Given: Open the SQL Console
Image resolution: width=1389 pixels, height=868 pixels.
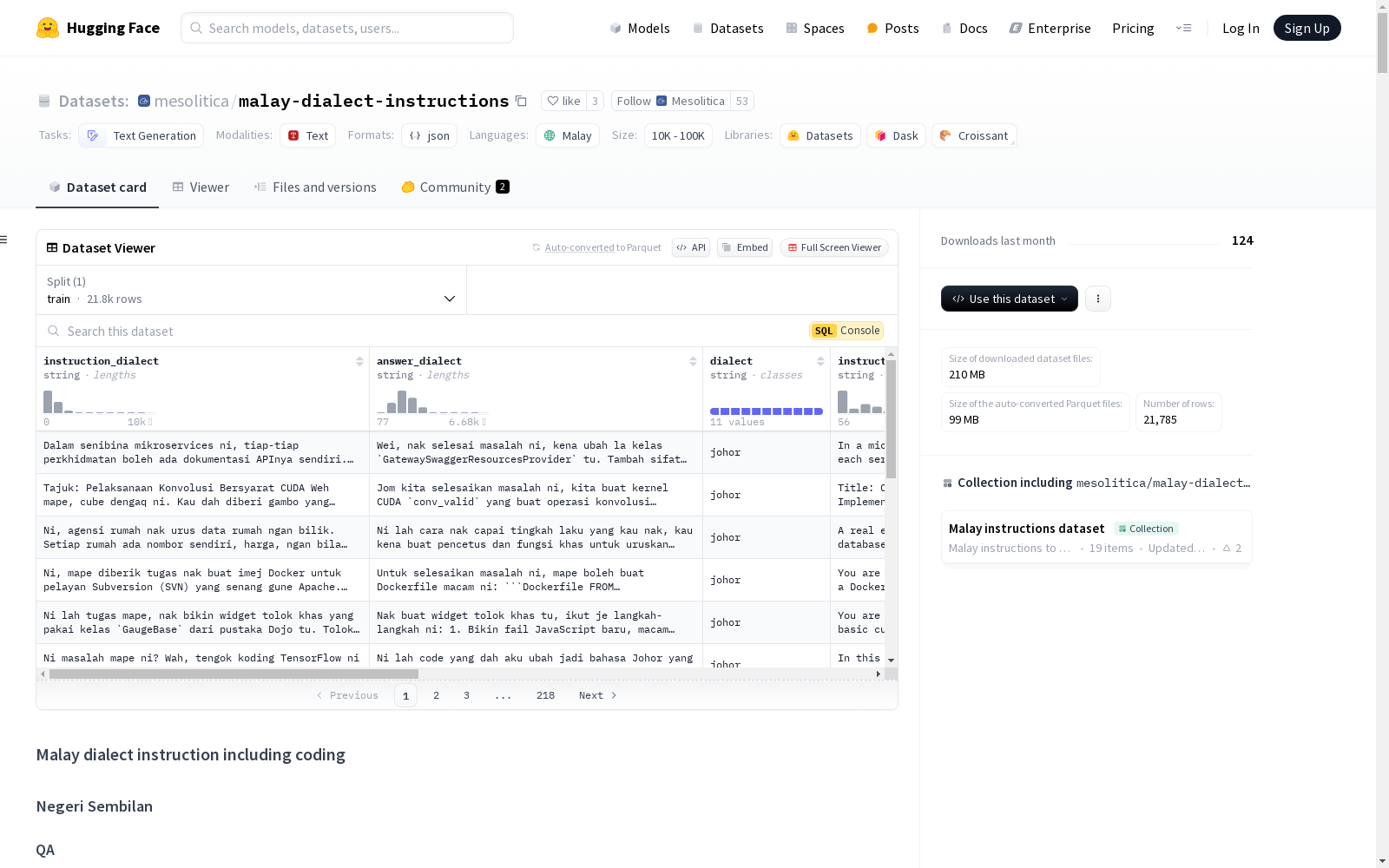Looking at the screenshot, I should point(846,331).
